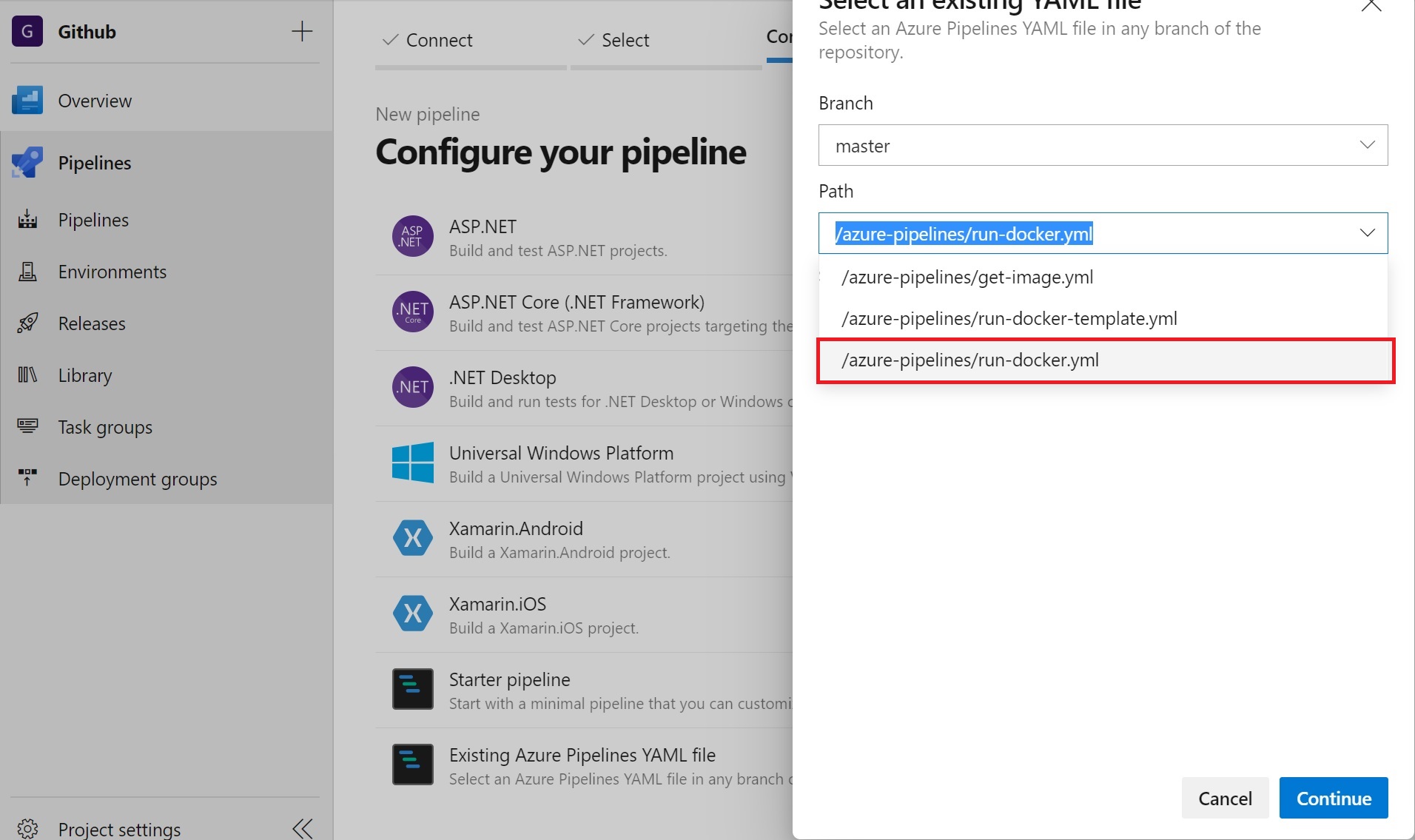Image resolution: width=1415 pixels, height=840 pixels.
Task: Choose the ASP.NET template title
Action: (x=483, y=226)
